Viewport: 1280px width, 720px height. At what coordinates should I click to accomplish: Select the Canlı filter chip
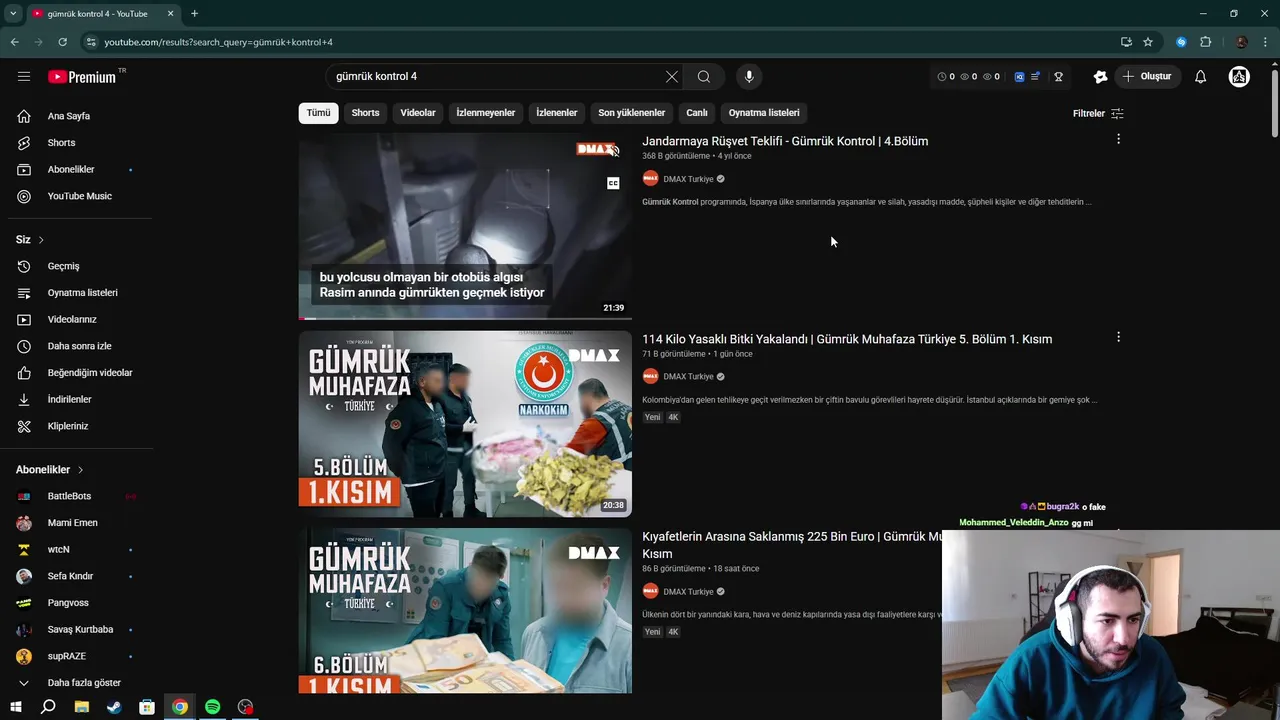point(697,113)
